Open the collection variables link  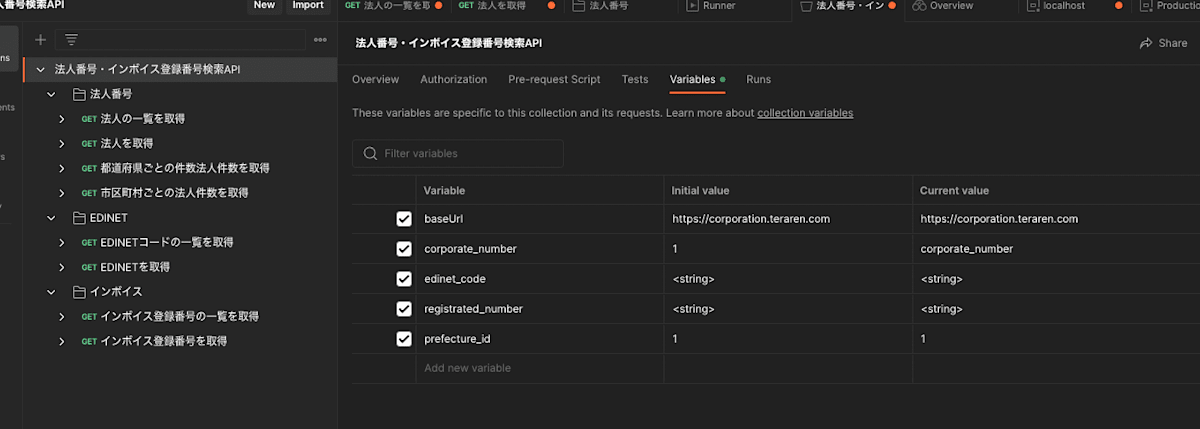[805, 113]
